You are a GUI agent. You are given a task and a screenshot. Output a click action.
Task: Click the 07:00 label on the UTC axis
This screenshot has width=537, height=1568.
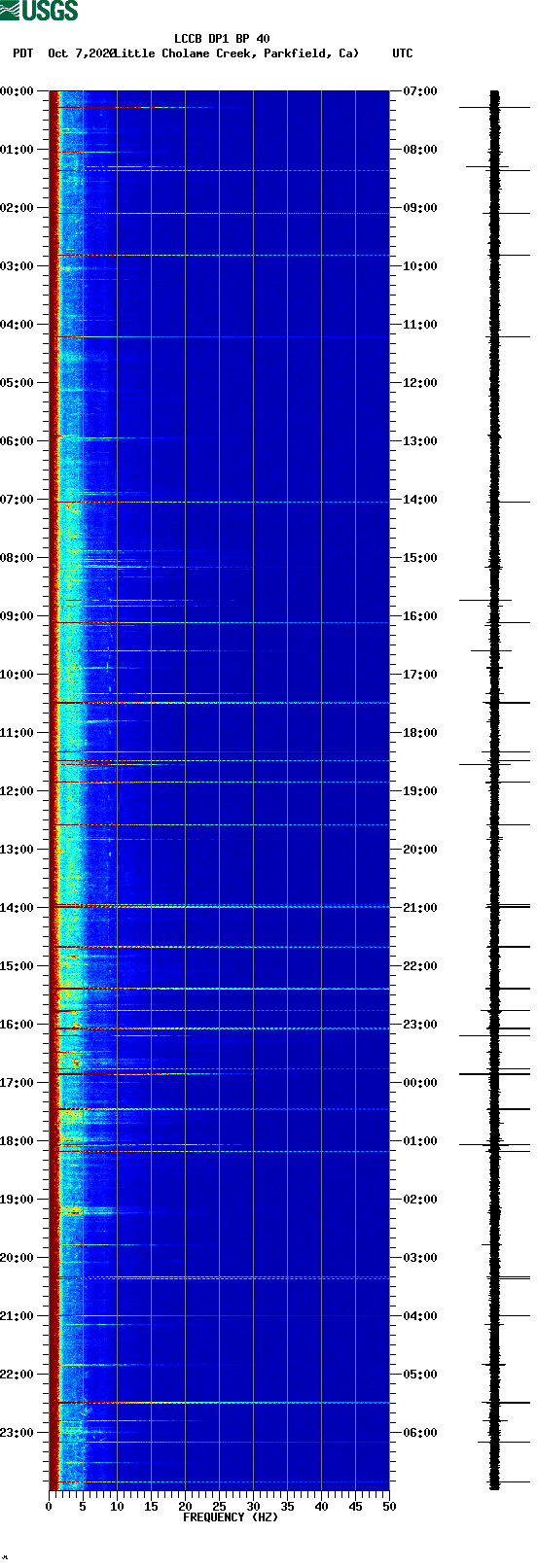click(420, 91)
